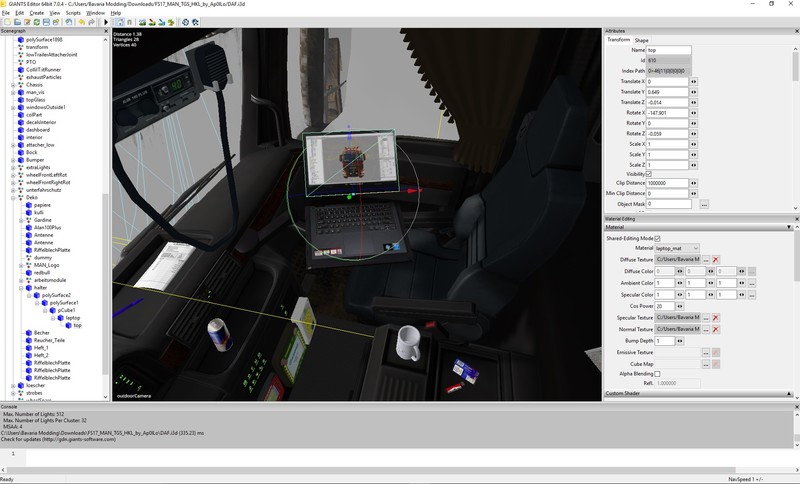Browse for Emissive Texture with ellipsis button
The image size is (800, 484).
point(704,352)
